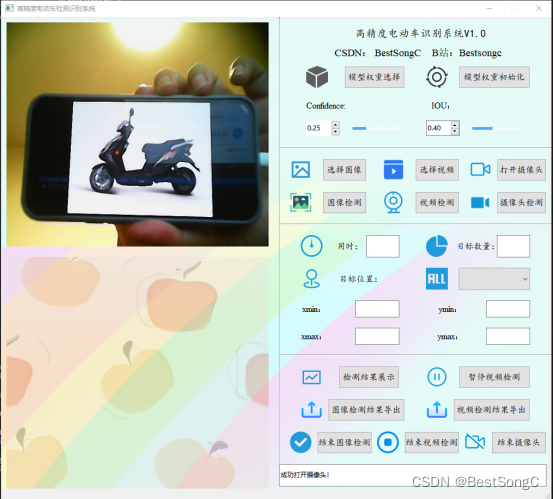Viewport: 554px width, 499px height.
Task: Click the title text 高精度电动车识别系统V1.0
Action: (420, 34)
